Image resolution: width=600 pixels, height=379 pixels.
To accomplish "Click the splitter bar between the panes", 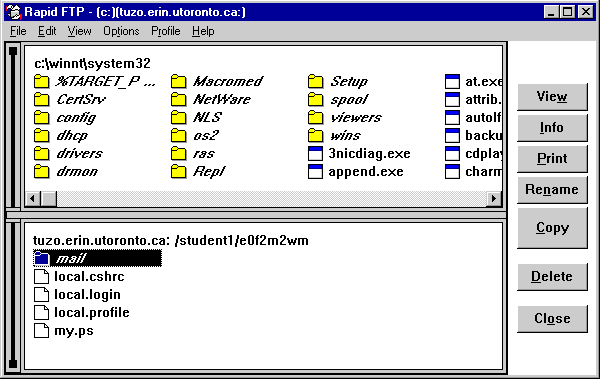I will pos(256,215).
